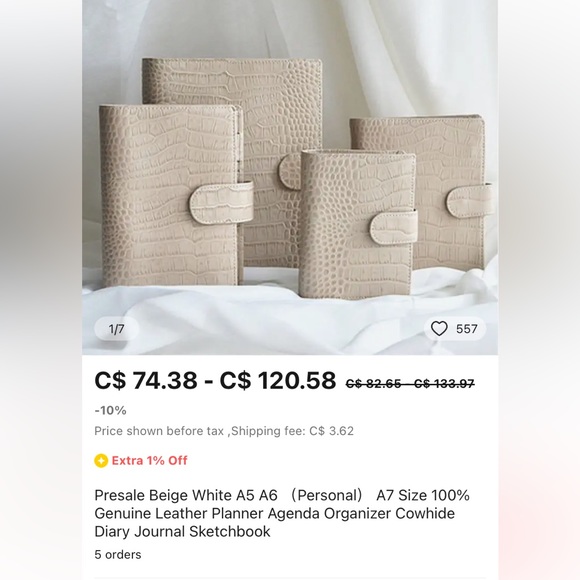The width and height of the screenshot is (580, 580).
Task: Click the yellow coin icon beside Extra 1% Off
Action: pos(101,461)
